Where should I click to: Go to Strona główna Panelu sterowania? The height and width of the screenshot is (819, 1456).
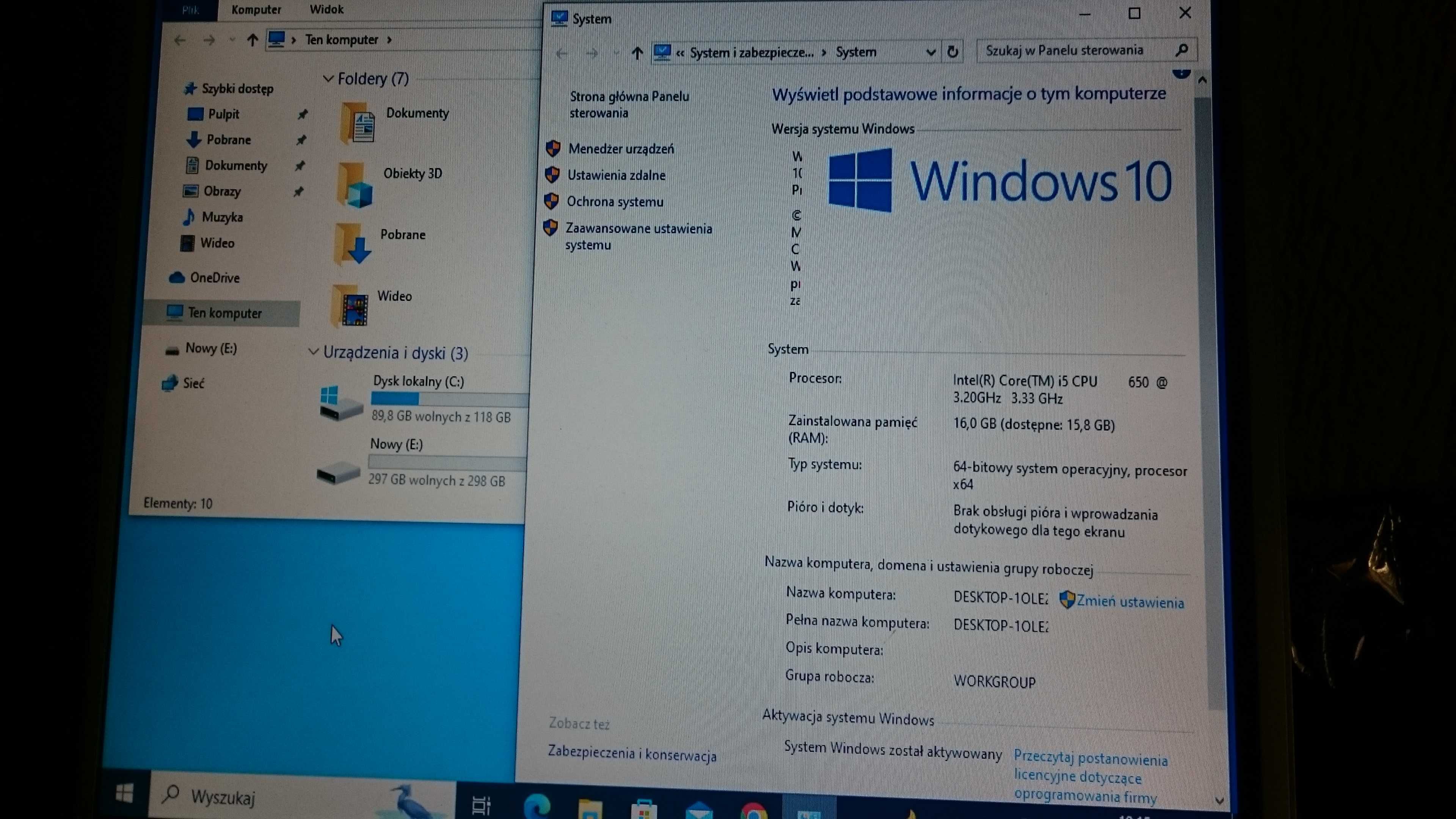(629, 105)
